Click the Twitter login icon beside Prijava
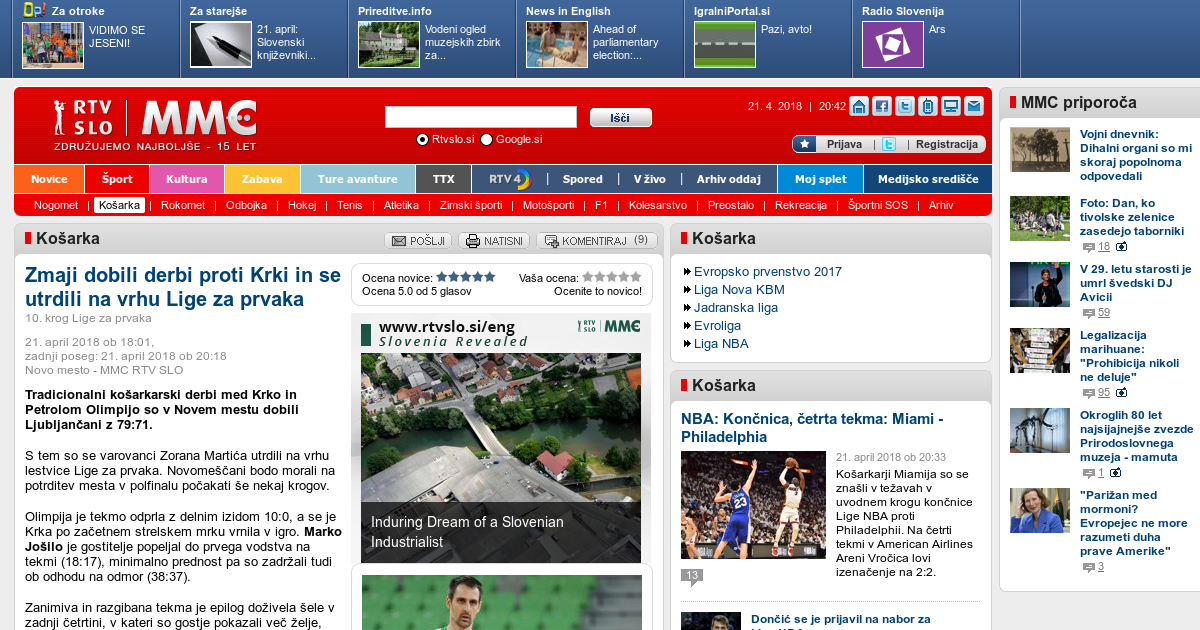 (888, 144)
